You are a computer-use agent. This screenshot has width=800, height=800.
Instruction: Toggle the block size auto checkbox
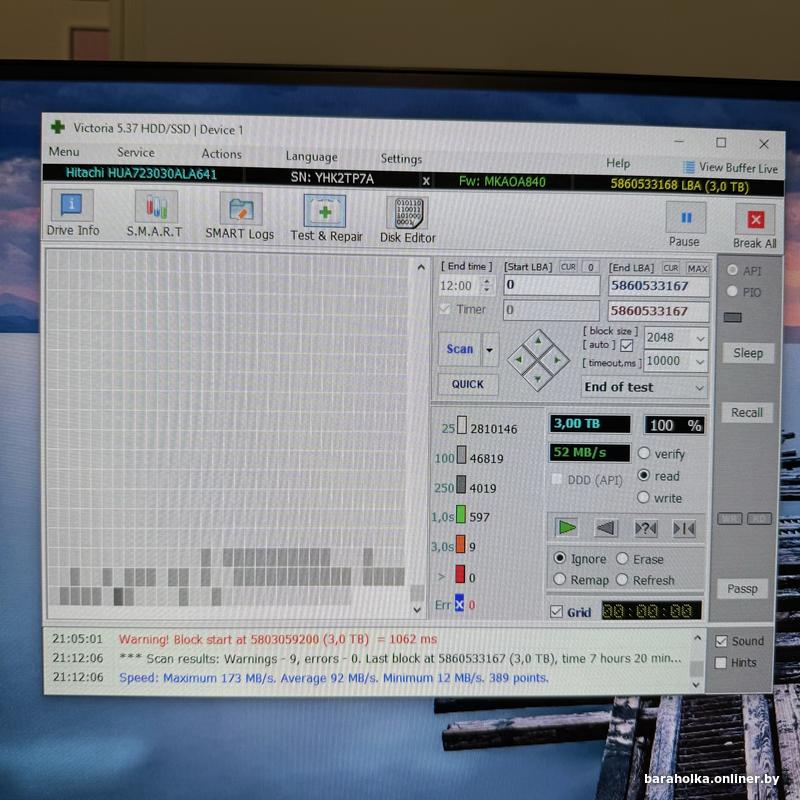627,345
